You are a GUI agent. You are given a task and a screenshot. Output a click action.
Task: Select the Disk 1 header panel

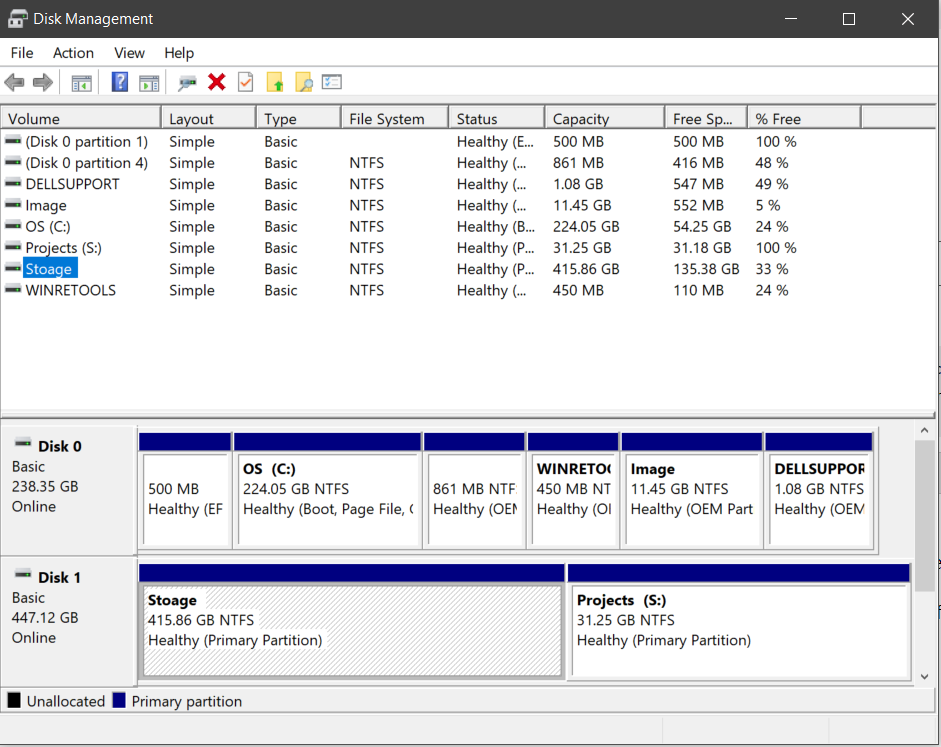[x=68, y=622]
